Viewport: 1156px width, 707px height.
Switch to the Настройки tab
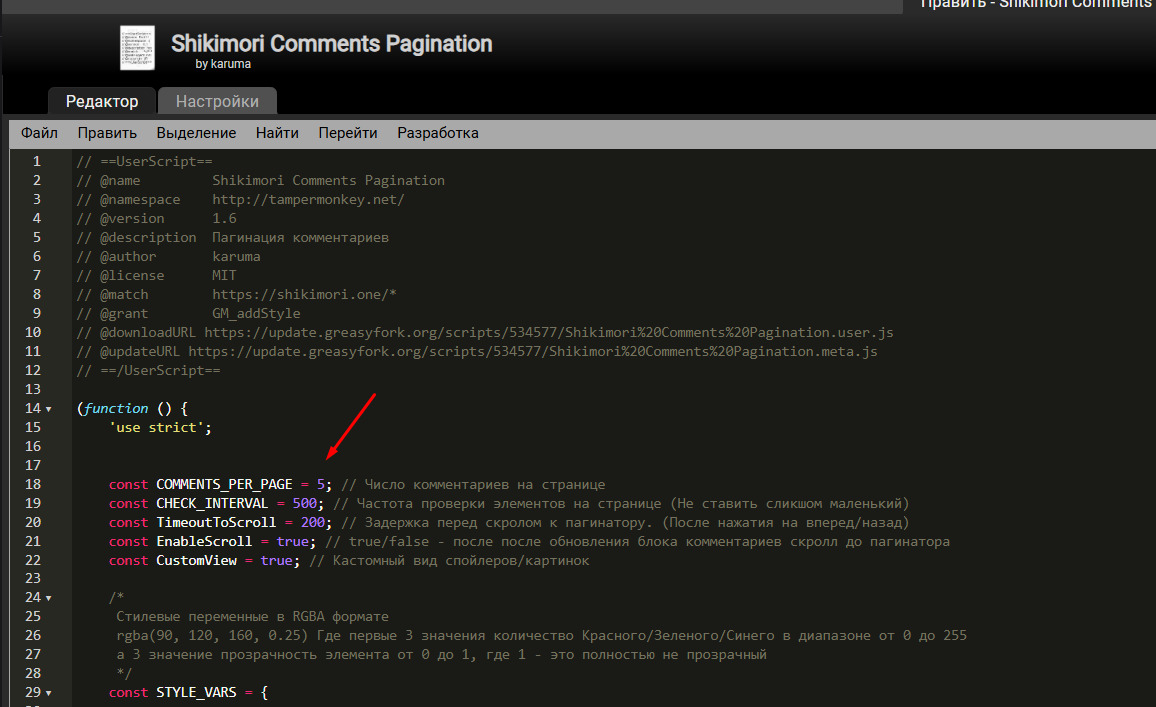click(217, 101)
